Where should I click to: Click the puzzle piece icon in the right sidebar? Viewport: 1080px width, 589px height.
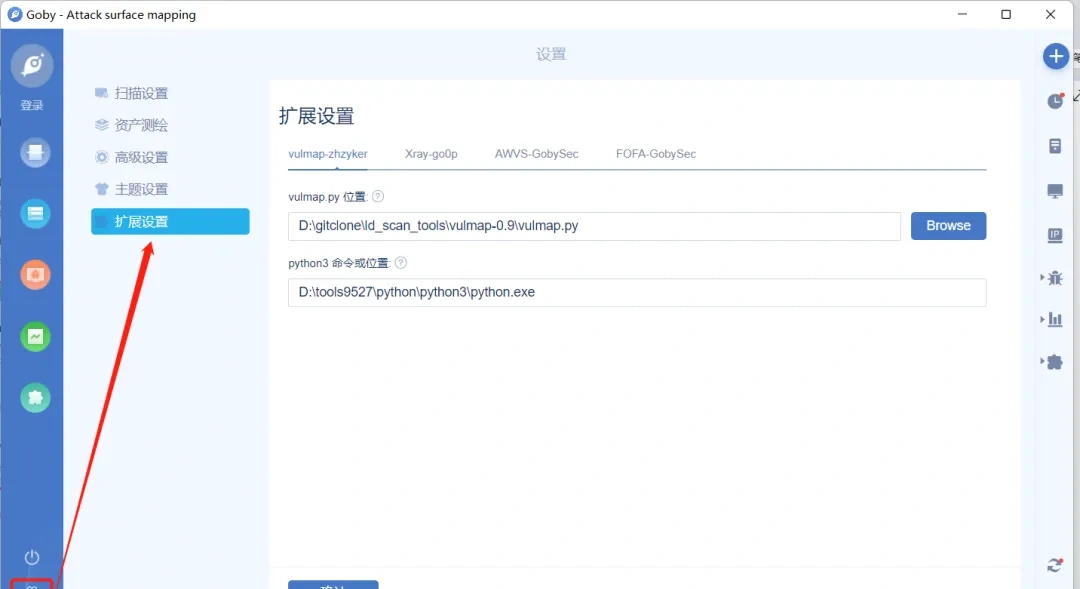(x=1055, y=362)
